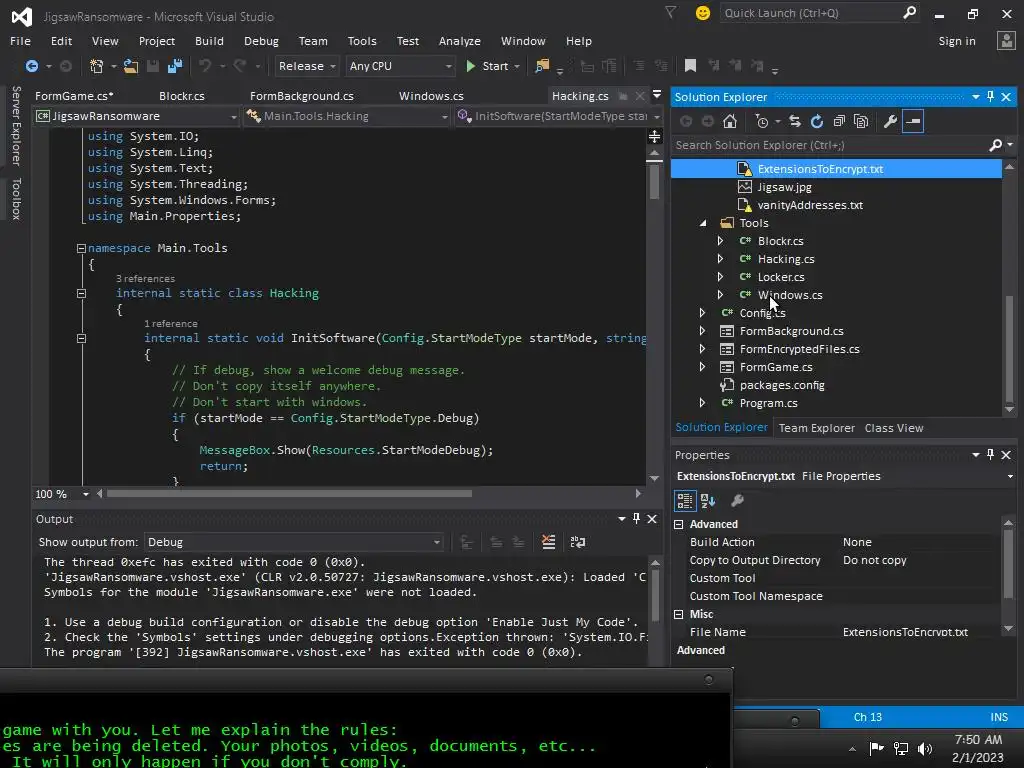Toggle Categorized view in the Properties panel

click(x=685, y=501)
